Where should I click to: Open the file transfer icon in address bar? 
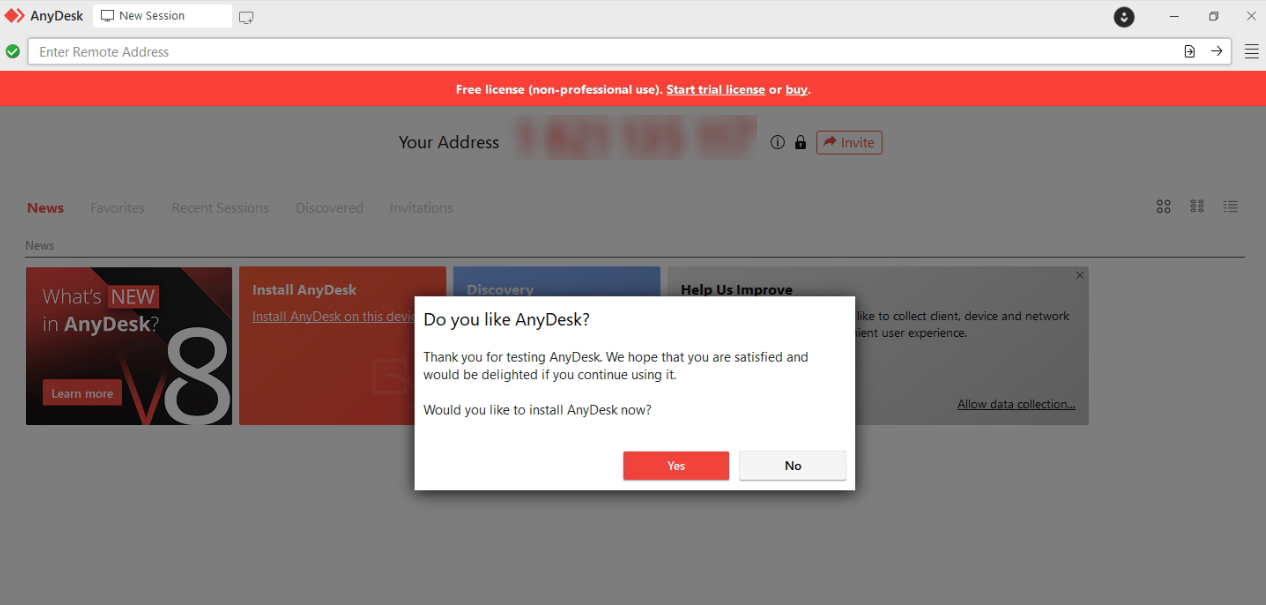pyautogui.click(x=1189, y=52)
